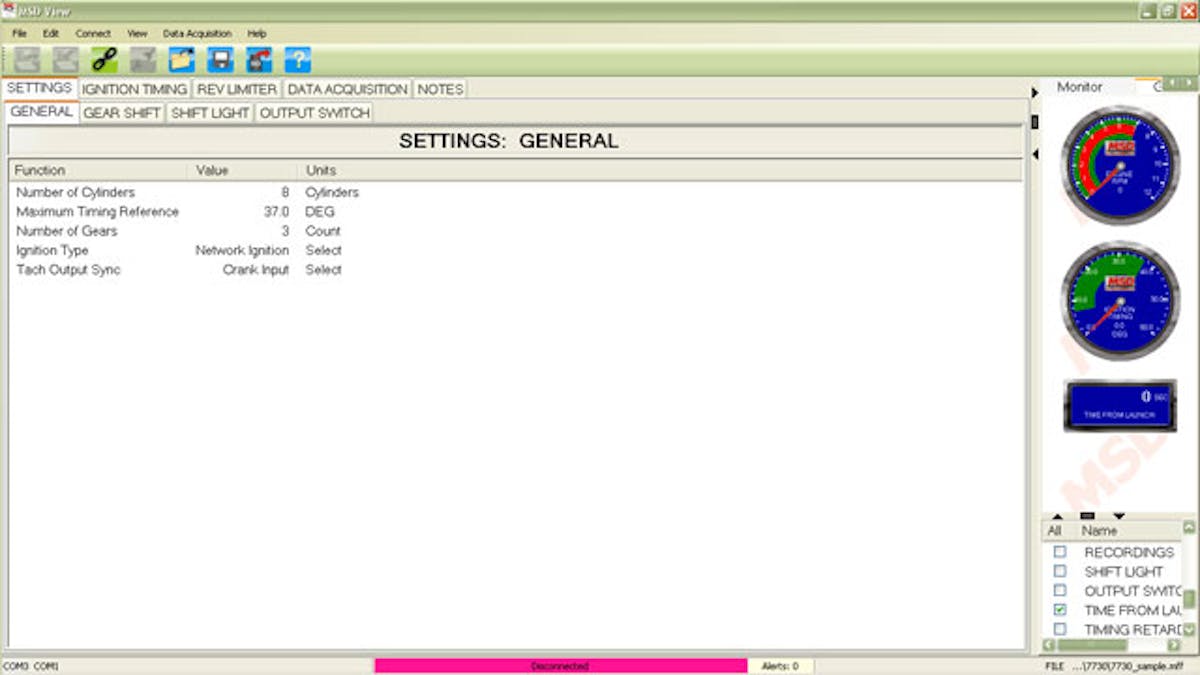Image resolution: width=1200 pixels, height=675 pixels.
Task: Click the red arrow transfer icon in toolbar
Action: click(x=259, y=60)
